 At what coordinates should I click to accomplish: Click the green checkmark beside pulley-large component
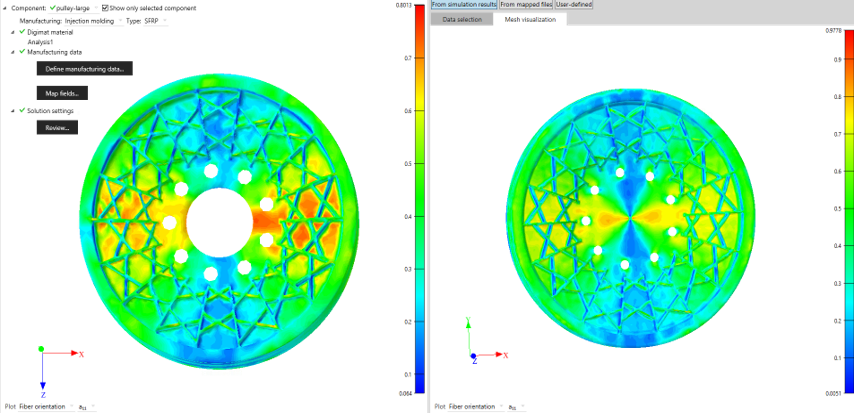[x=52, y=8]
